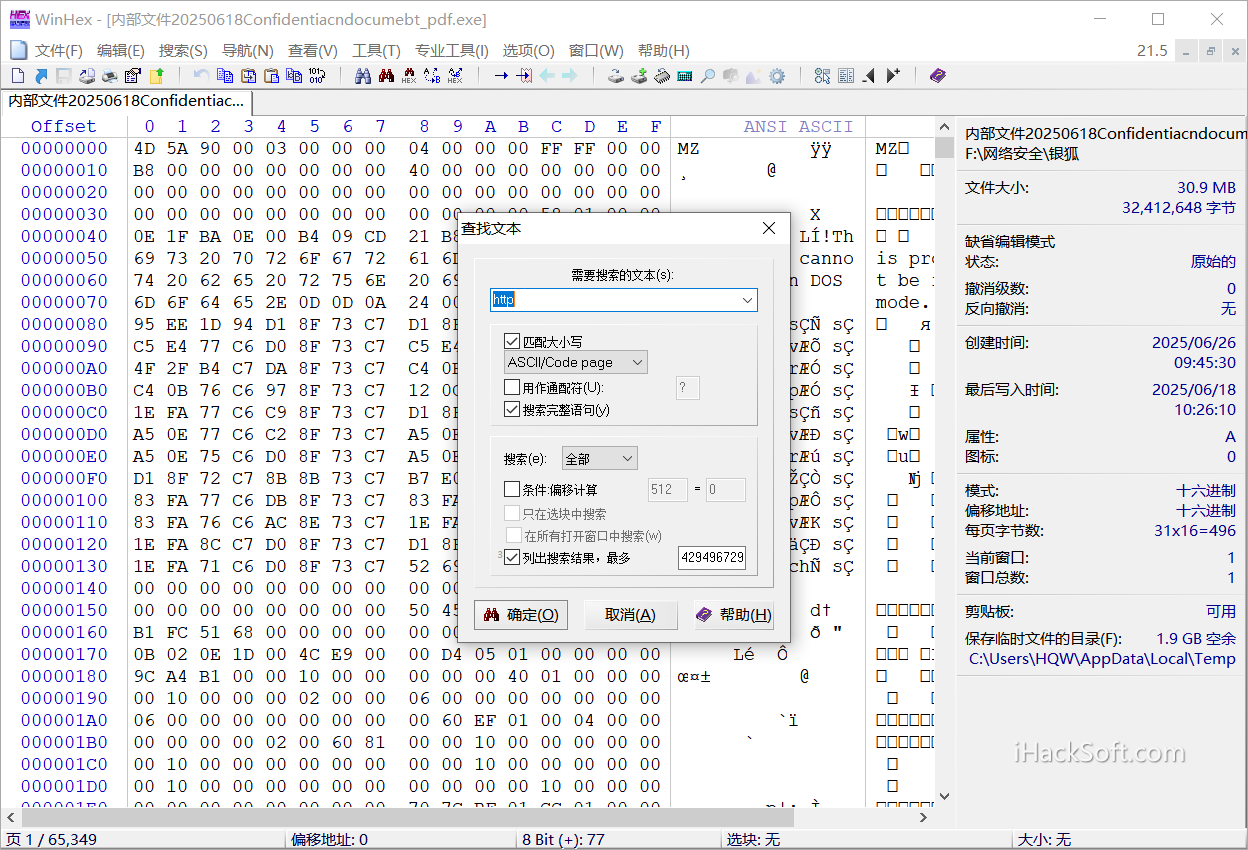The height and width of the screenshot is (850, 1248).
Task: Click the gear Options toolbar icon
Action: click(777, 76)
